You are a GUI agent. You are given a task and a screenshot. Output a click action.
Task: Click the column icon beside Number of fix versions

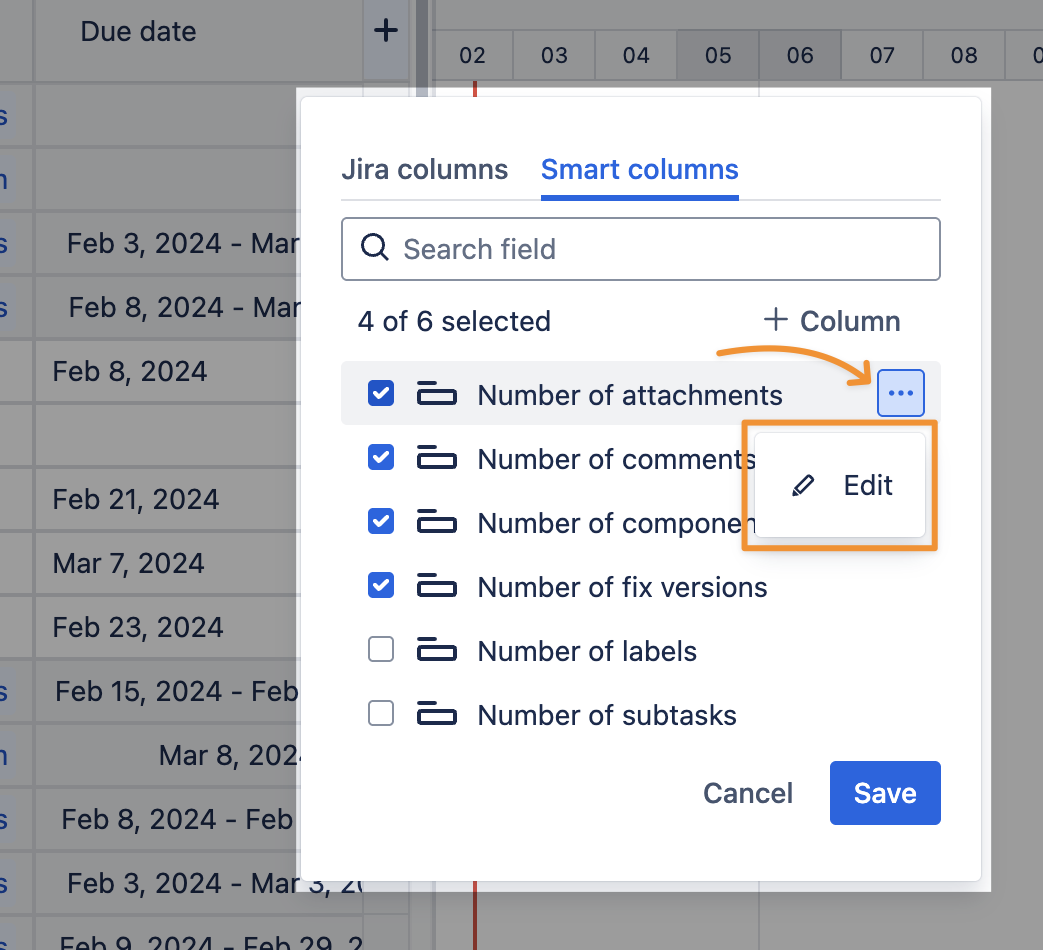(436, 587)
